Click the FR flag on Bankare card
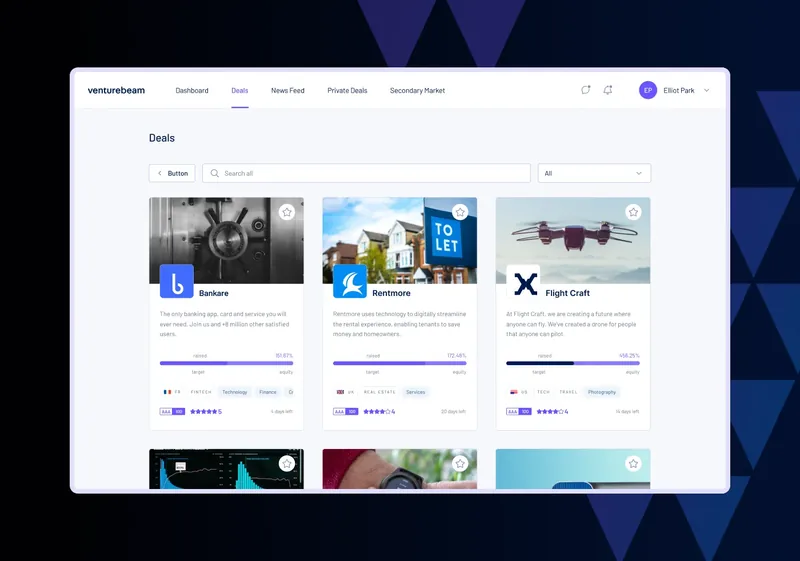Screen dimensions: 800x561 (x=167, y=392)
